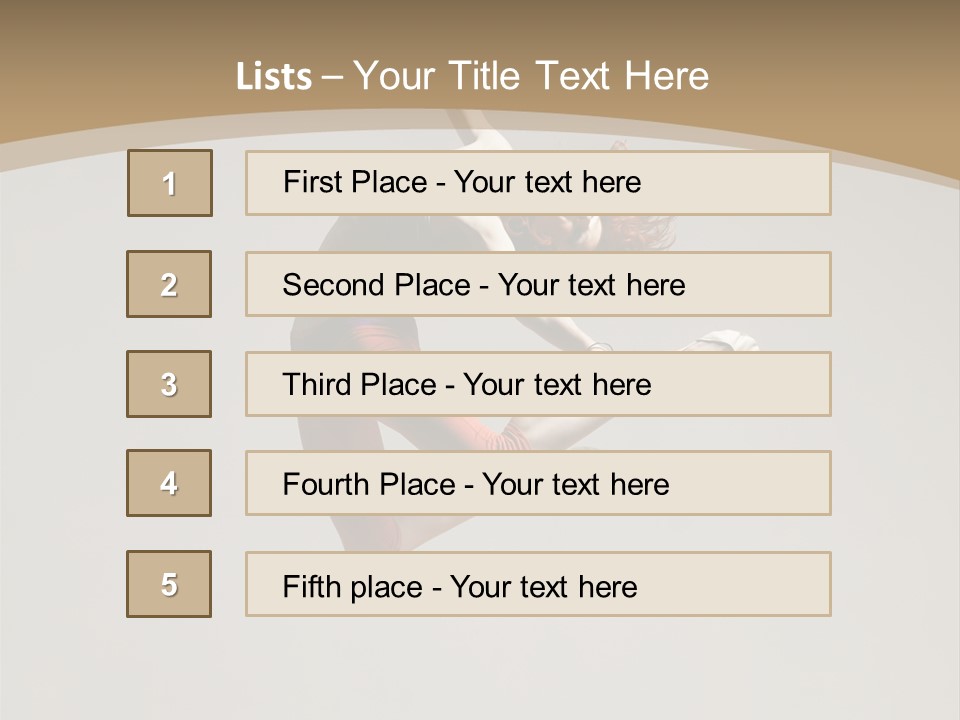Viewport: 960px width, 720px height.
Task: Select the number 2 box
Action: (x=169, y=284)
